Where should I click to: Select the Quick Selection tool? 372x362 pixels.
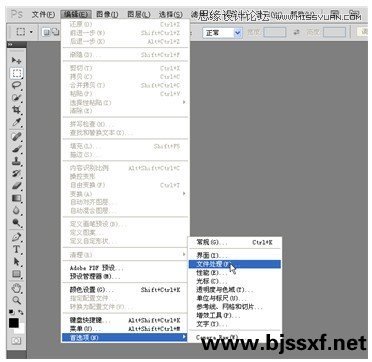[x=16, y=97]
